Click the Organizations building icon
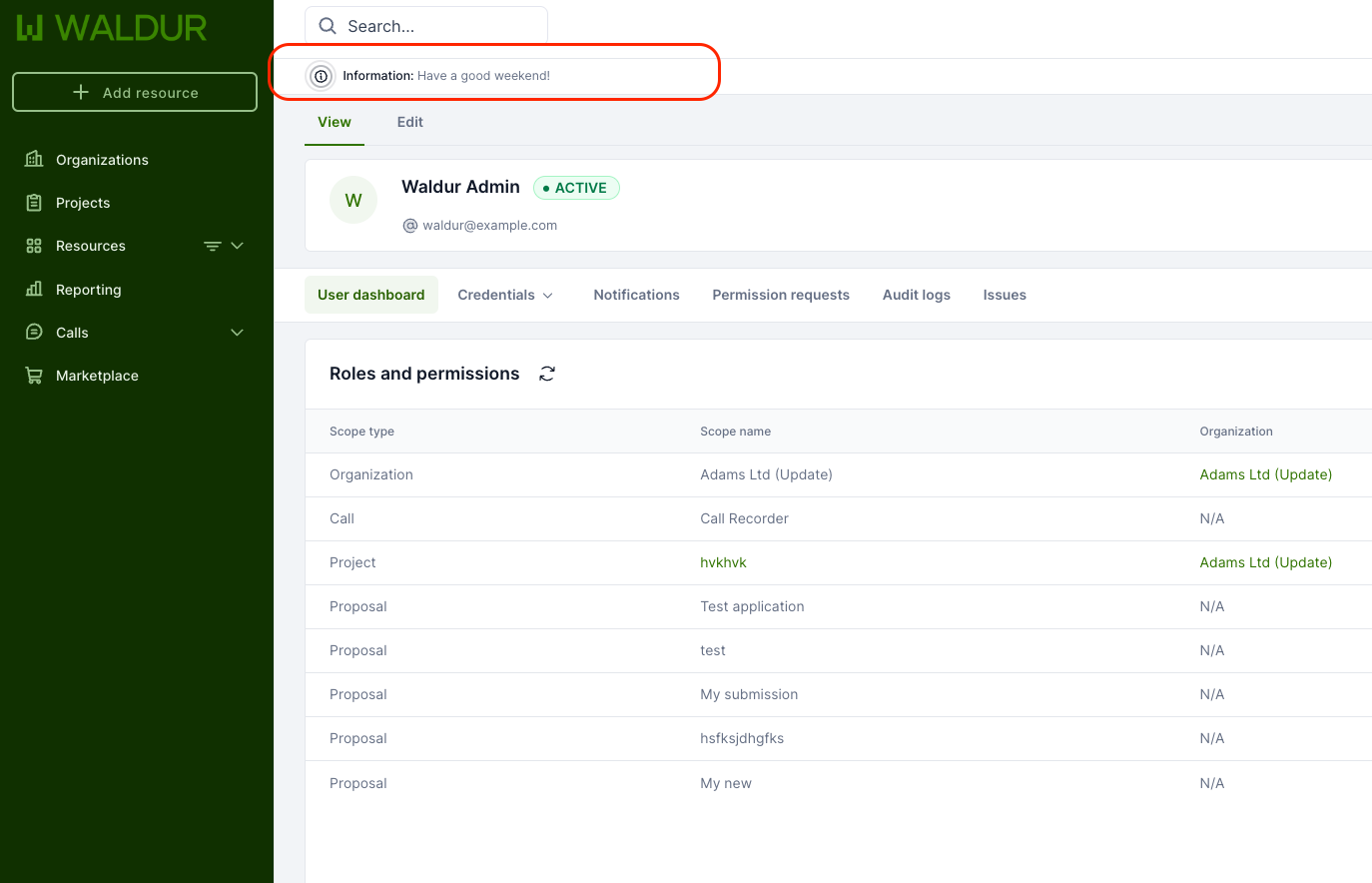The image size is (1372, 883). point(34,160)
